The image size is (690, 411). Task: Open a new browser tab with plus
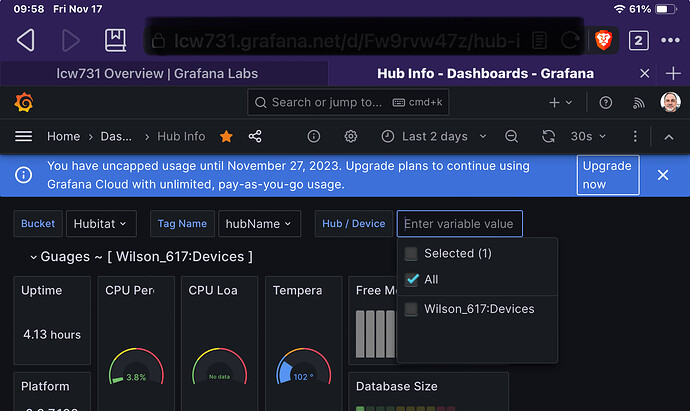[x=673, y=73]
